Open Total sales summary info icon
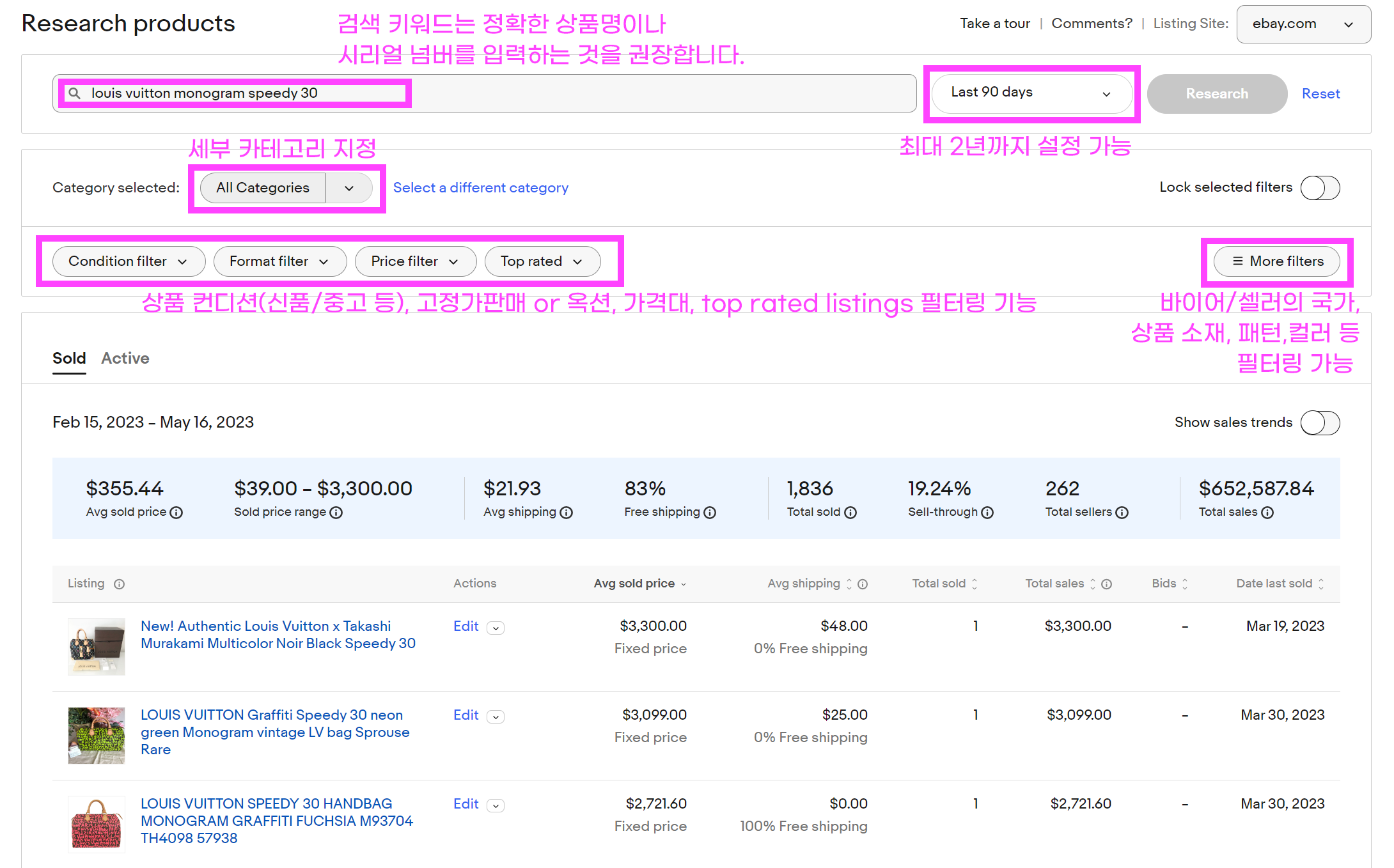Image resolution: width=1394 pixels, height=868 pixels. point(1267,513)
